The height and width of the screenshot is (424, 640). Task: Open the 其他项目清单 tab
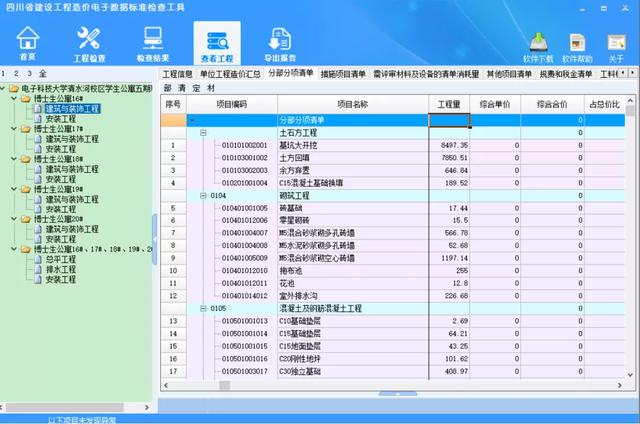tap(509, 74)
